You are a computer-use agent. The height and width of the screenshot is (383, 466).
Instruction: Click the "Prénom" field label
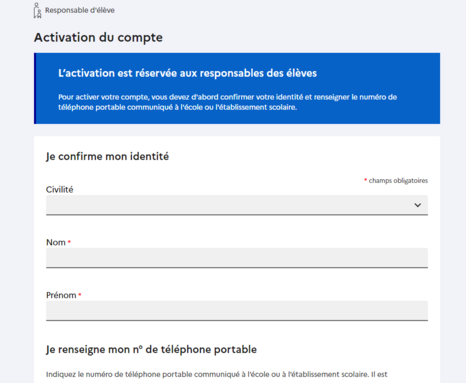click(x=61, y=295)
